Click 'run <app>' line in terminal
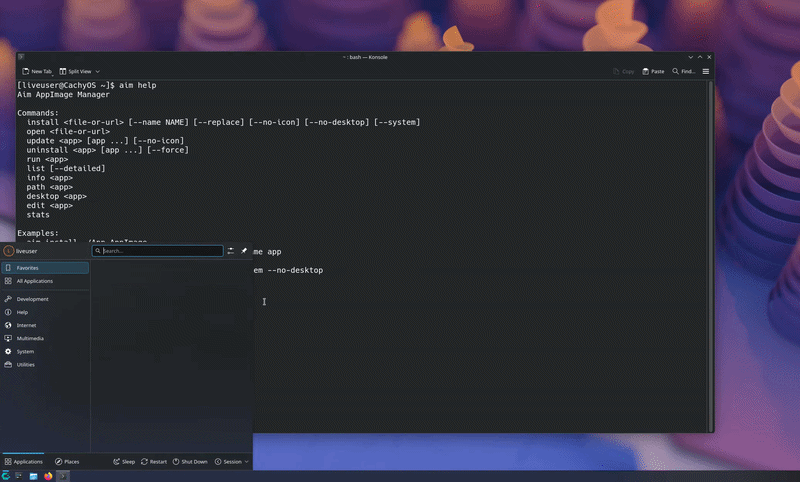Viewport: 800px width, 482px height. pos(47,159)
